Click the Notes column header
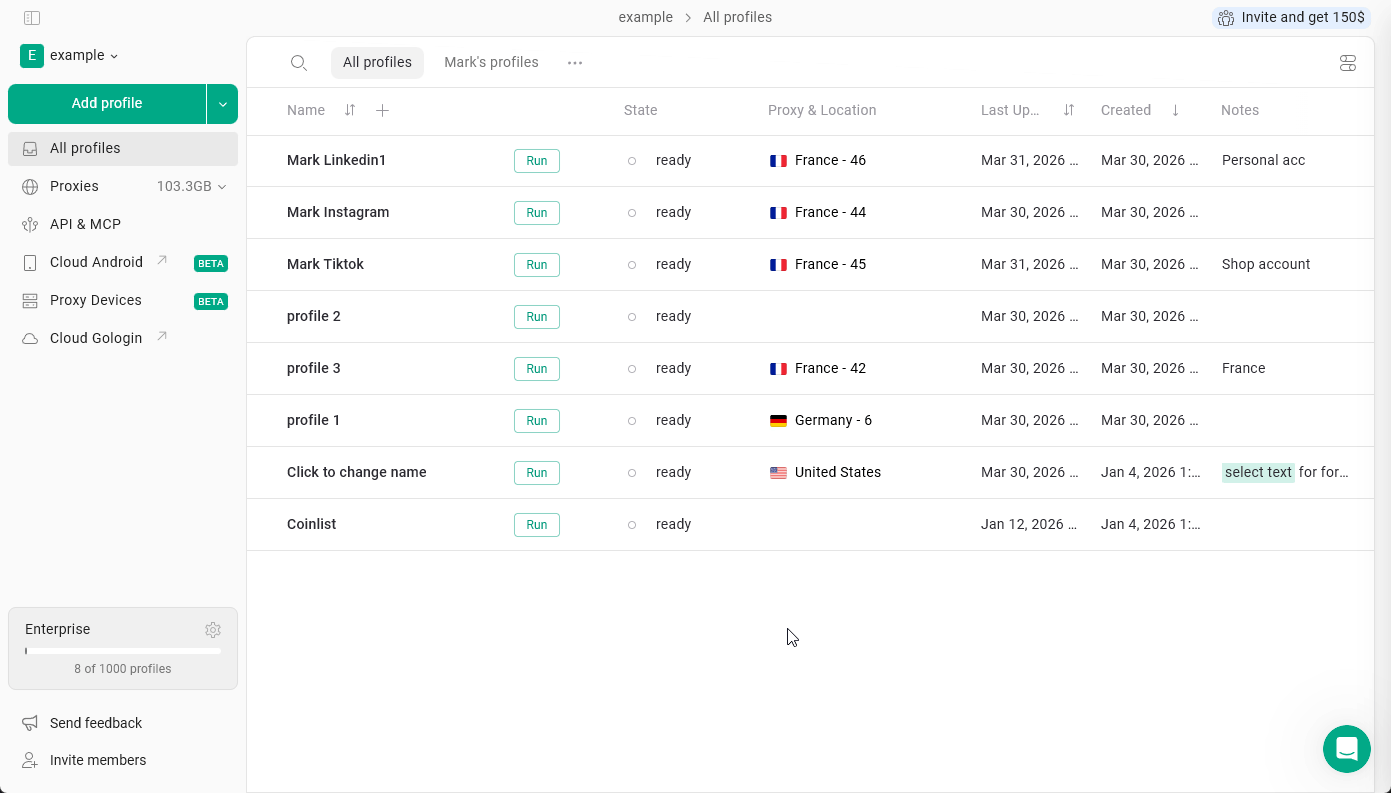1391x793 pixels. coord(1240,110)
